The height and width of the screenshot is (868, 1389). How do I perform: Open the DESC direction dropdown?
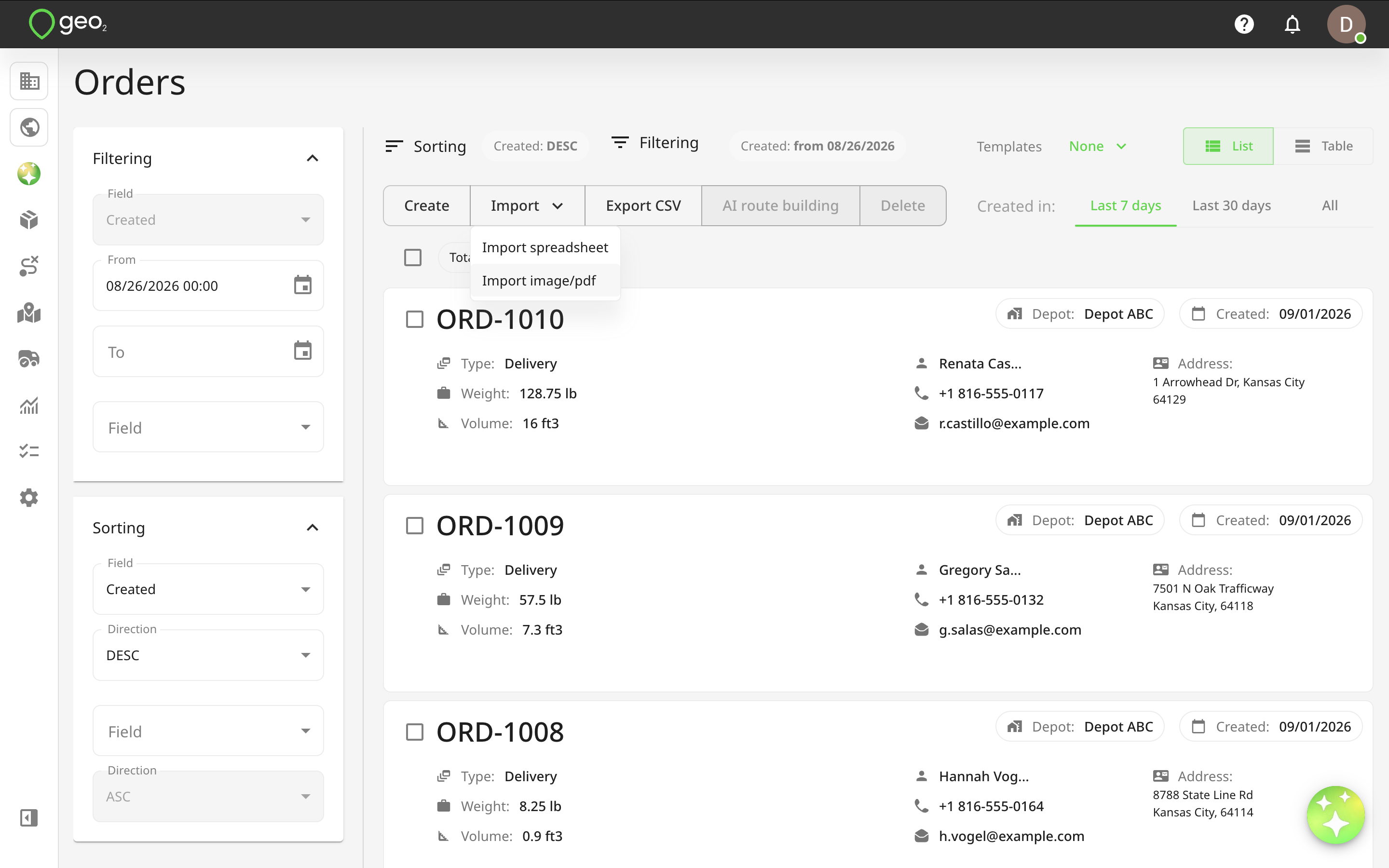(x=208, y=655)
